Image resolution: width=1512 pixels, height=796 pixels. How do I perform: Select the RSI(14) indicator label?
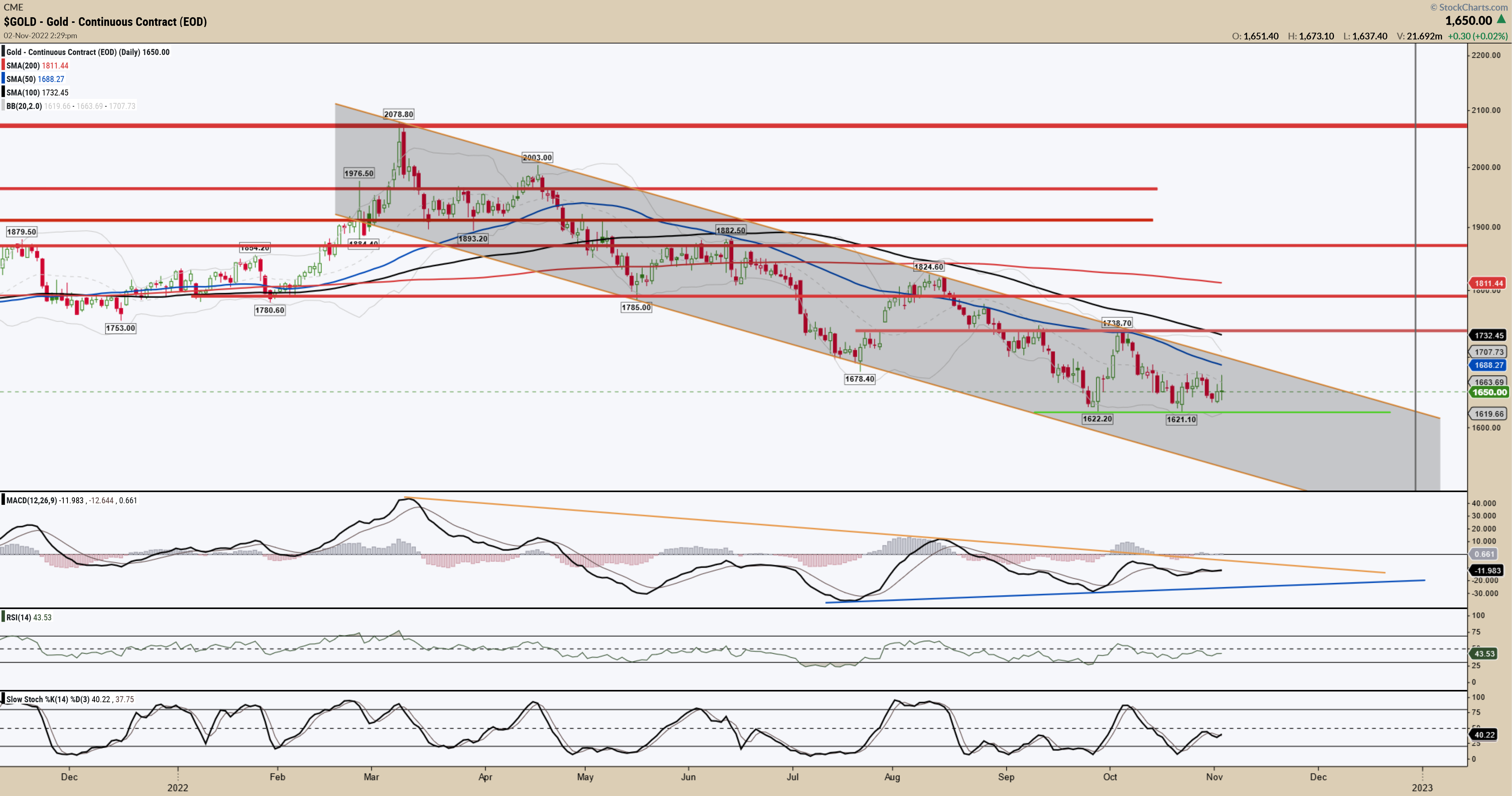tap(19, 618)
